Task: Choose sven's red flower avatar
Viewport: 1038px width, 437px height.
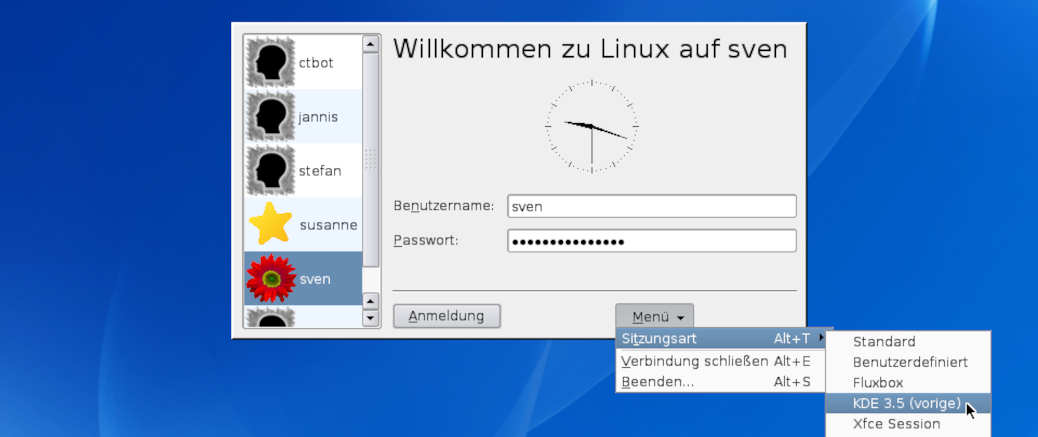Action: [x=270, y=279]
